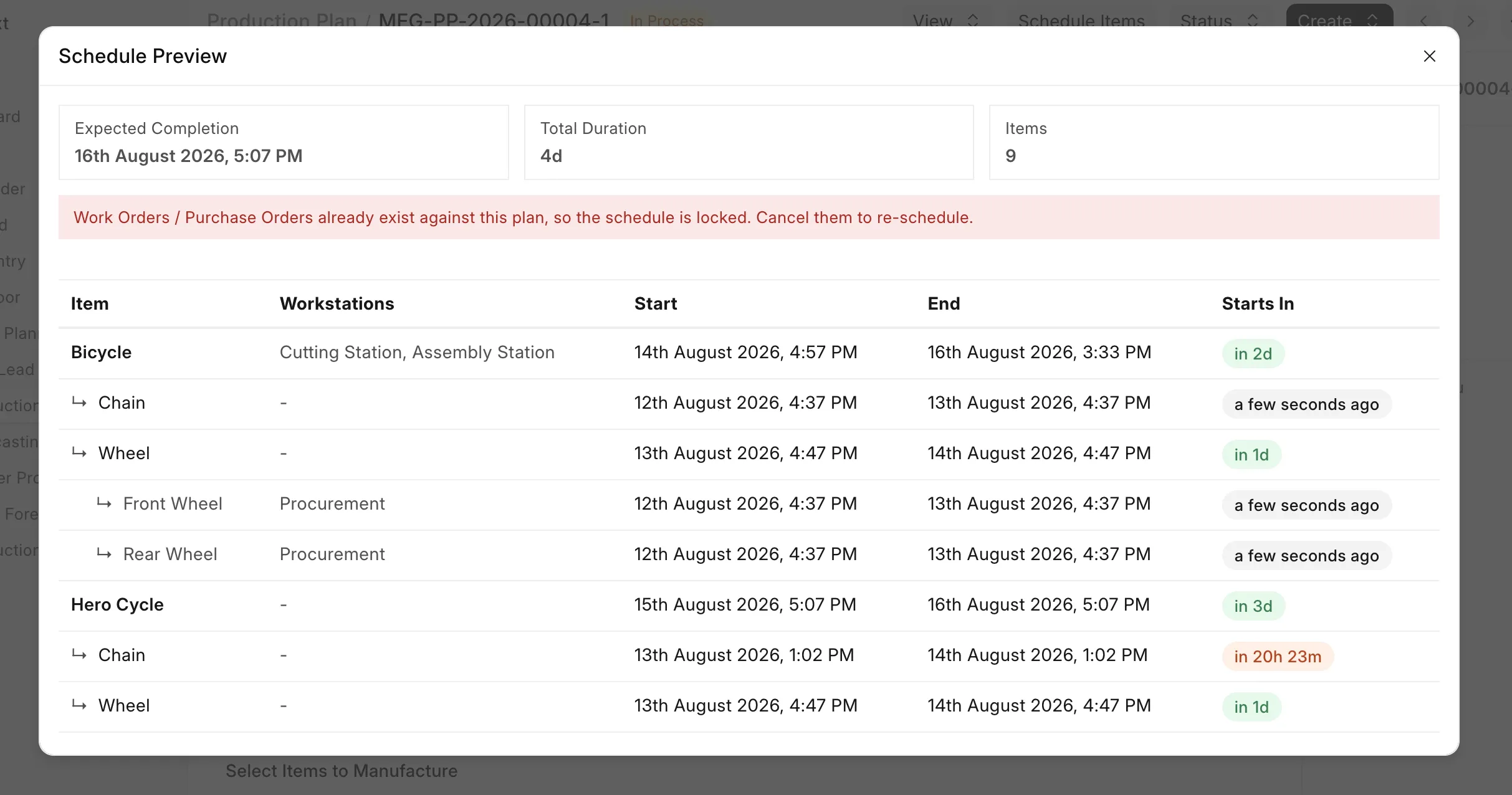Click the locked schedule warning message
The width and height of the screenshot is (1512, 795).
(749, 217)
